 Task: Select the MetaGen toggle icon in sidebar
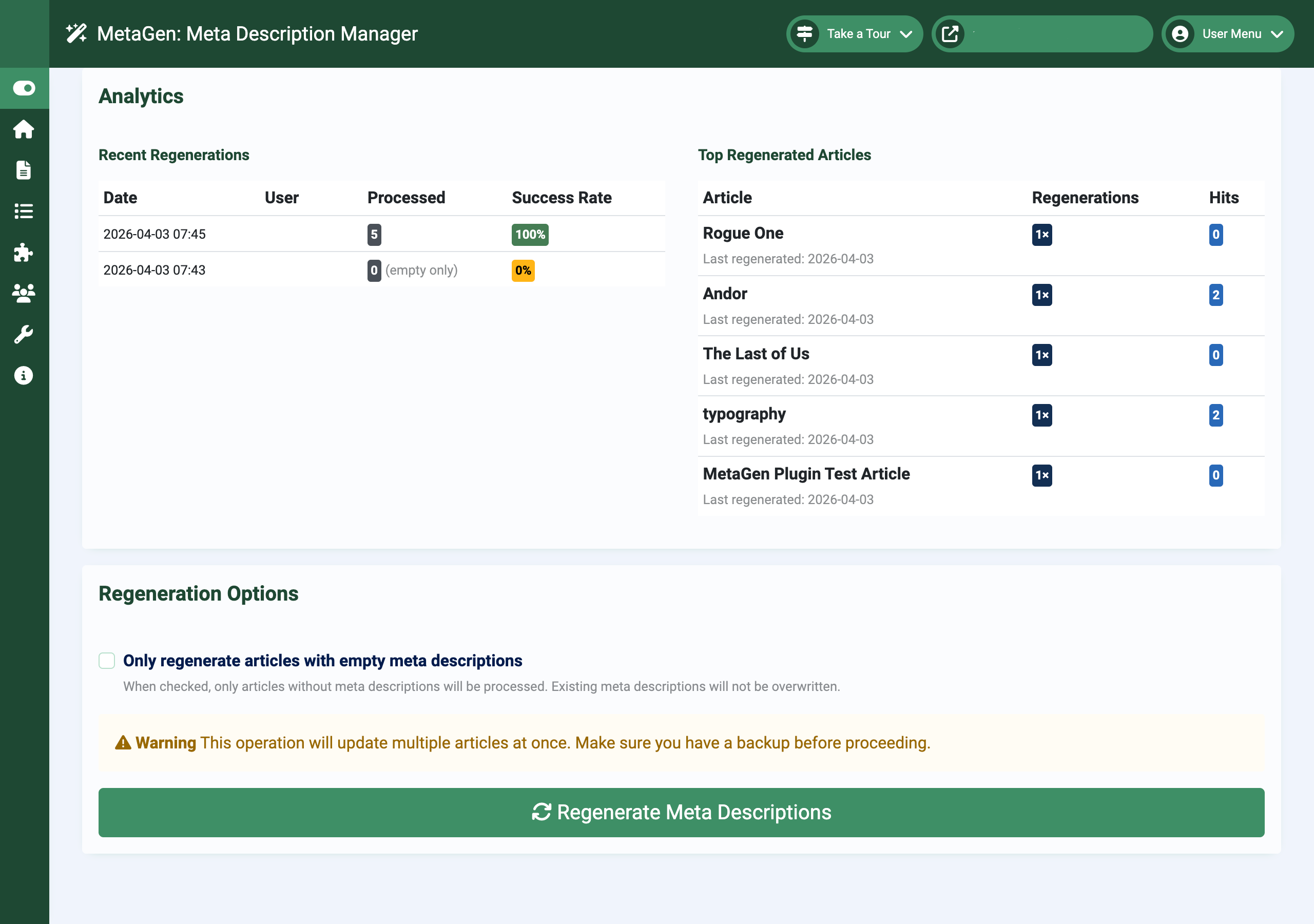point(24,88)
